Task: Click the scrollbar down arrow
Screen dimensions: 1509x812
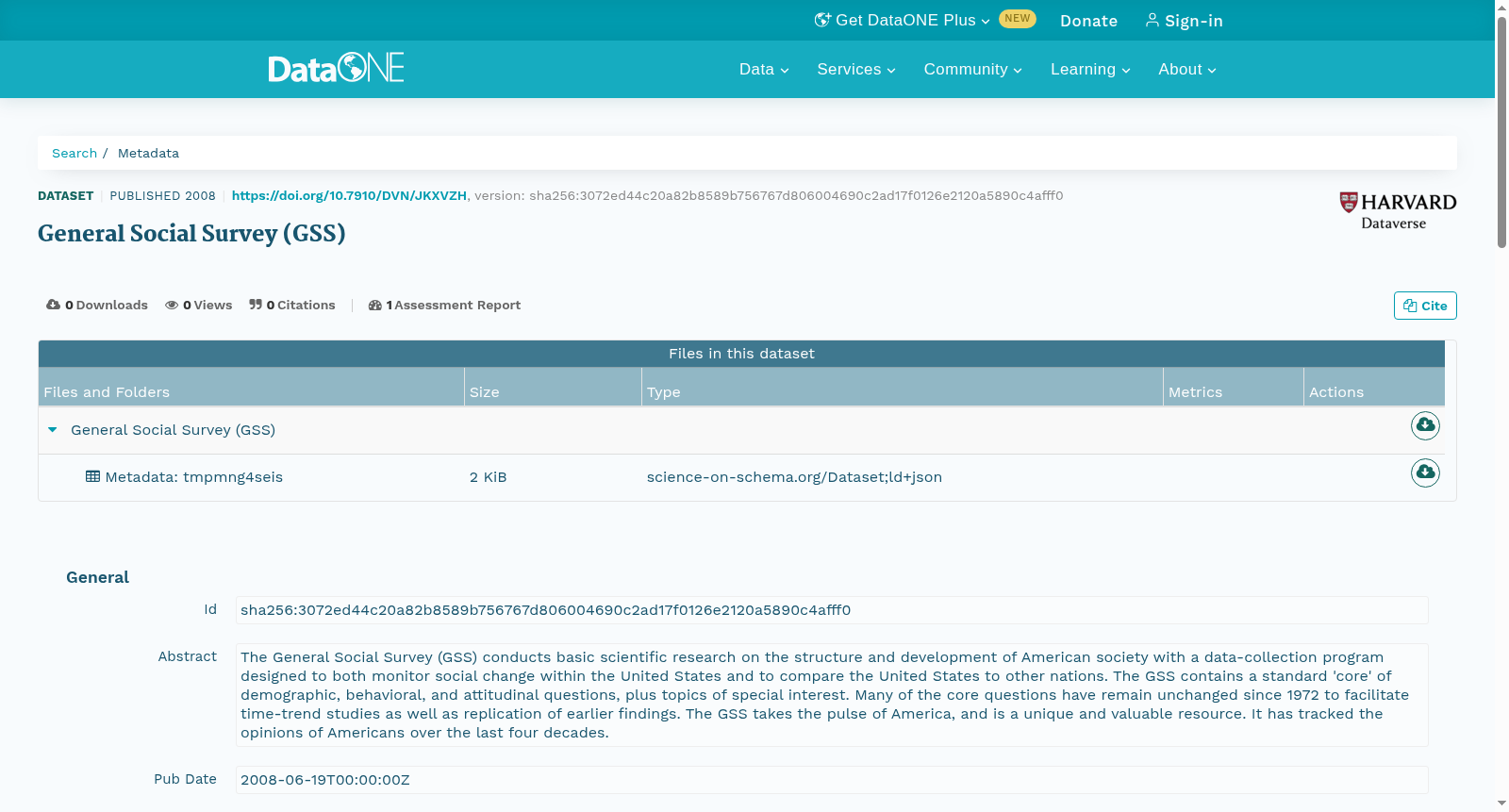Action: click(1501, 804)
